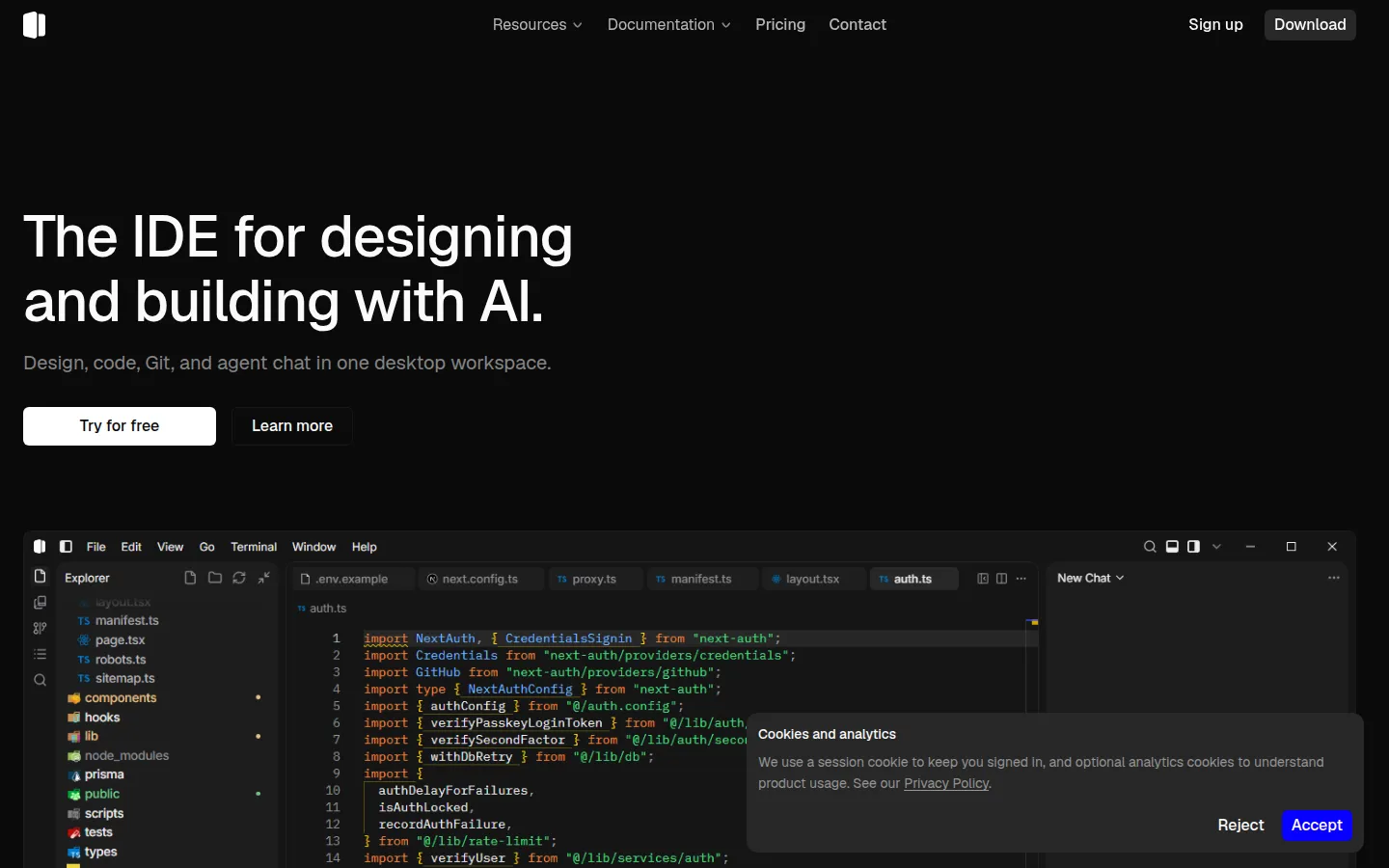Switch to the layout.tsx editor tab
This screenshot has width=1389, height=868.
coord(813,579)
